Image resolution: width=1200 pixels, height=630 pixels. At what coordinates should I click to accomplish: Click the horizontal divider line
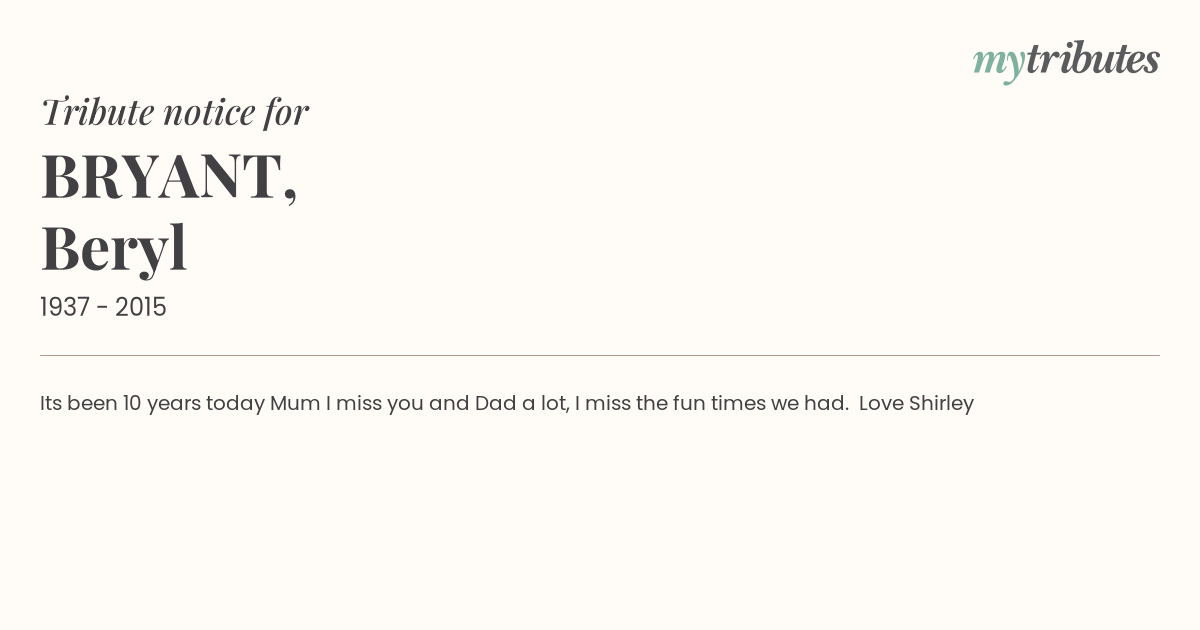point(600,355)
